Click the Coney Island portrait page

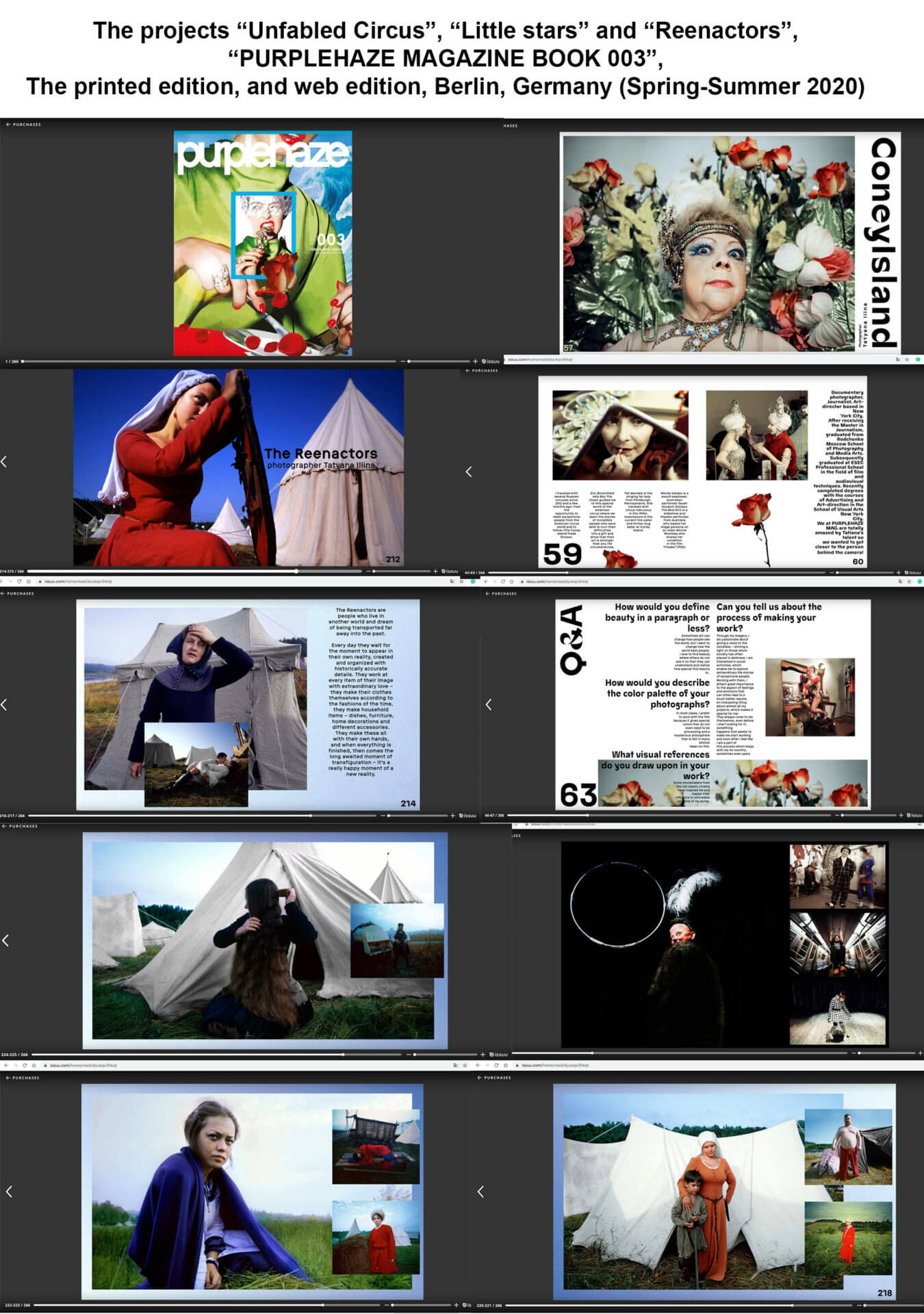730,243
